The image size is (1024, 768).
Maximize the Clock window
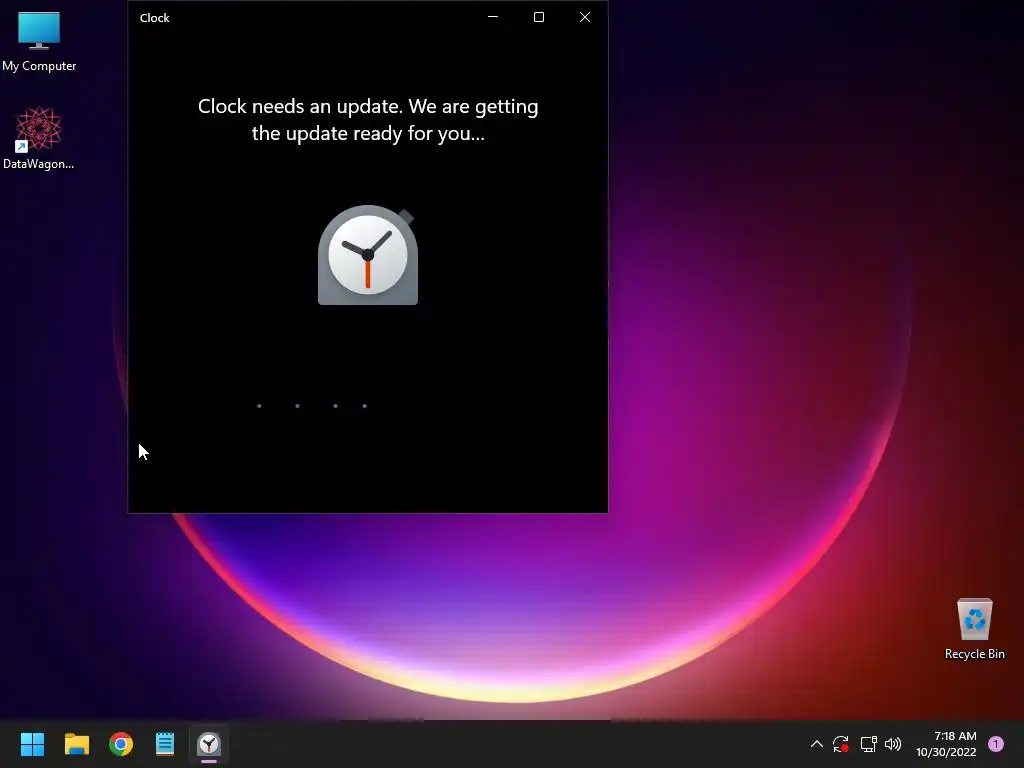tap(539, 17)
